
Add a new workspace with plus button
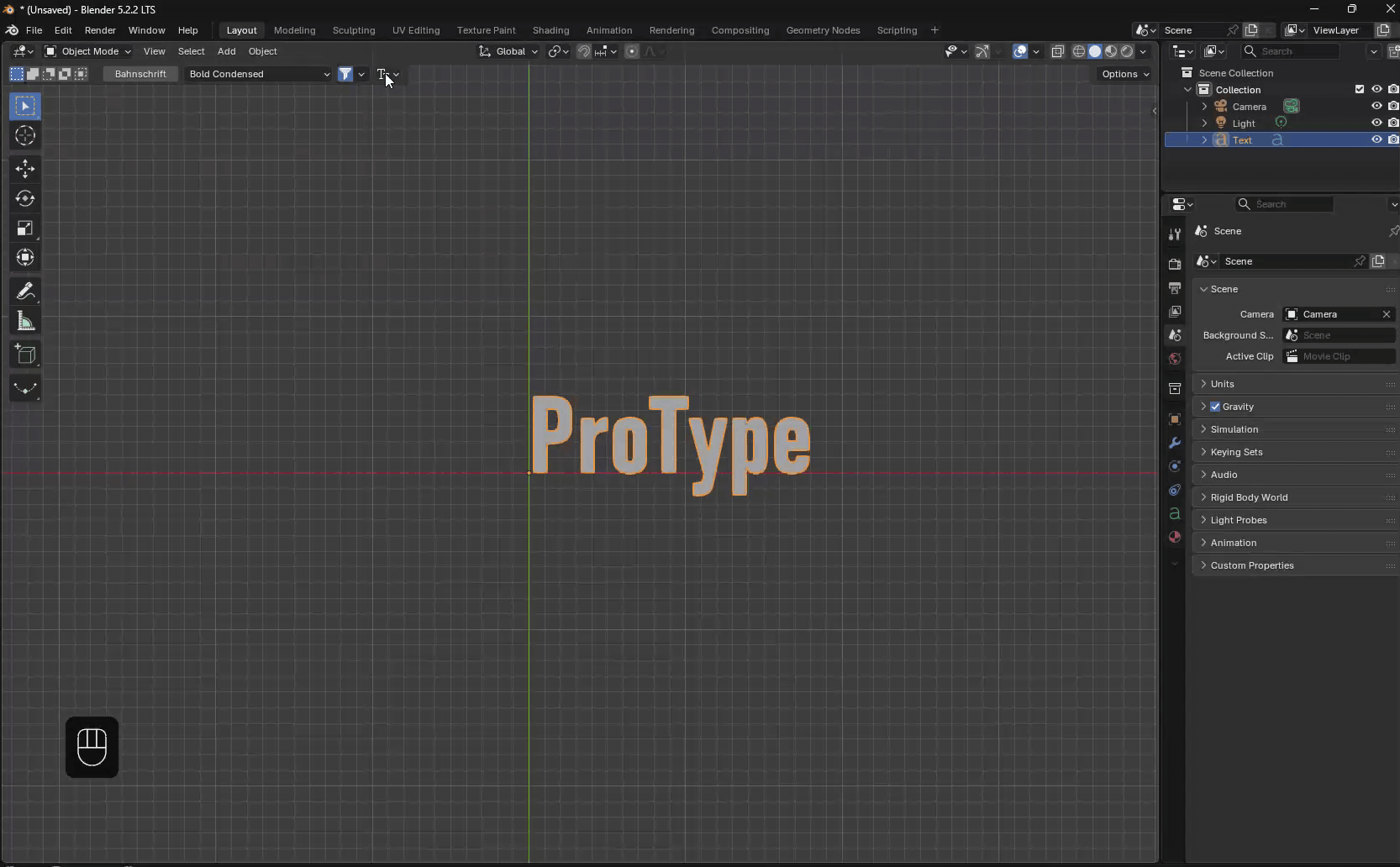[934, 30]
